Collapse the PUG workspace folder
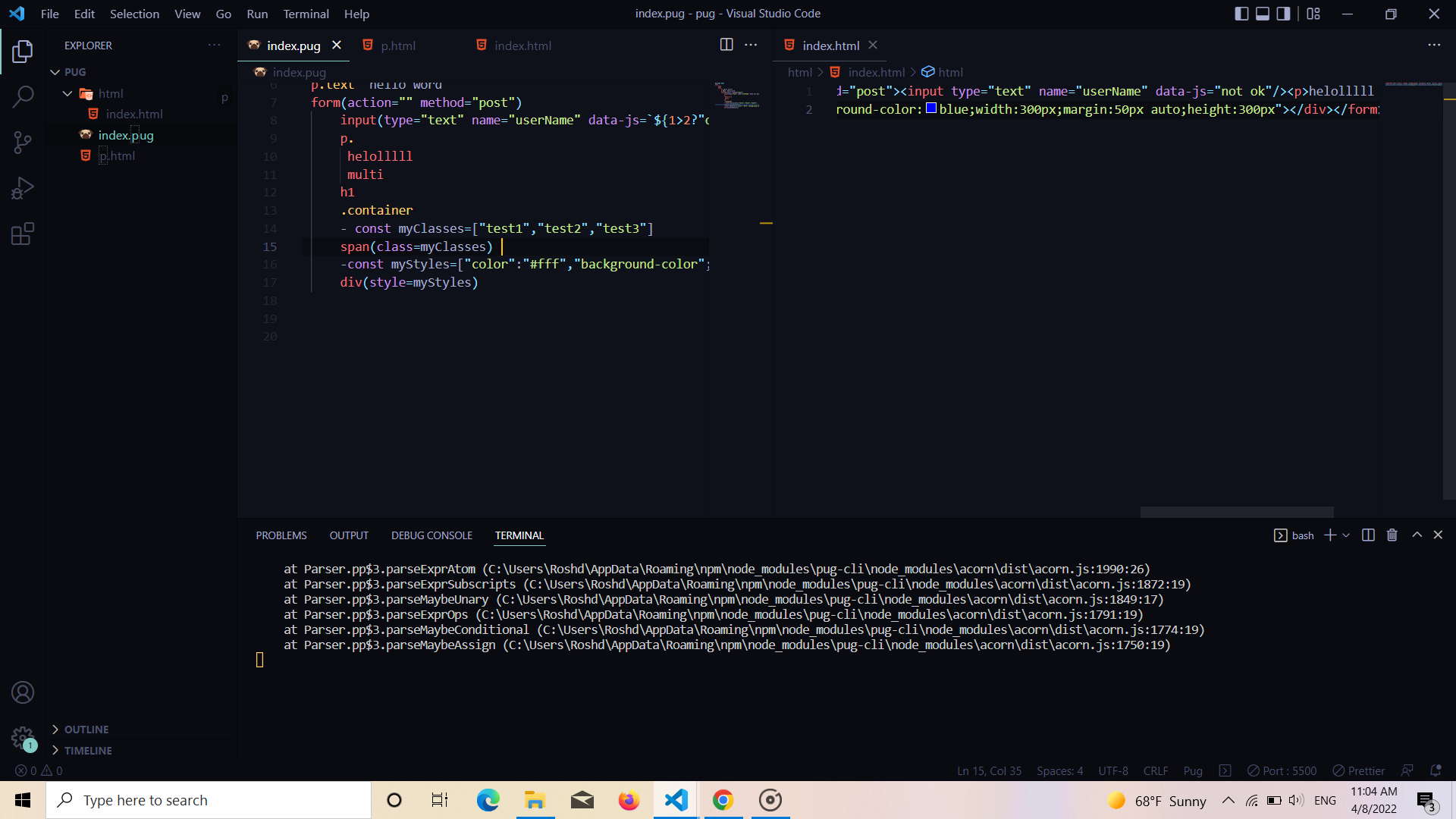The width and height of the screenshot is (1456, 819). pyautogui.click(x=55, y=72)
